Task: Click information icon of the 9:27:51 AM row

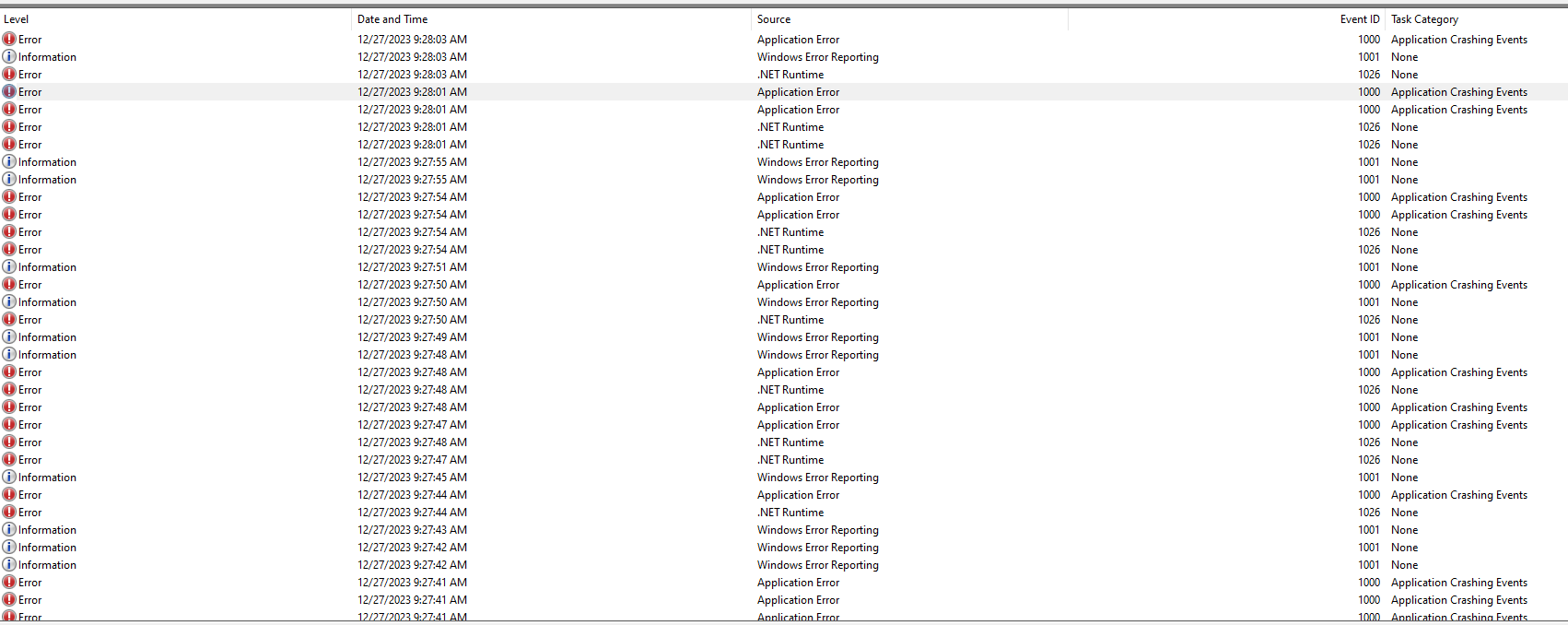Action: [9, 267]
